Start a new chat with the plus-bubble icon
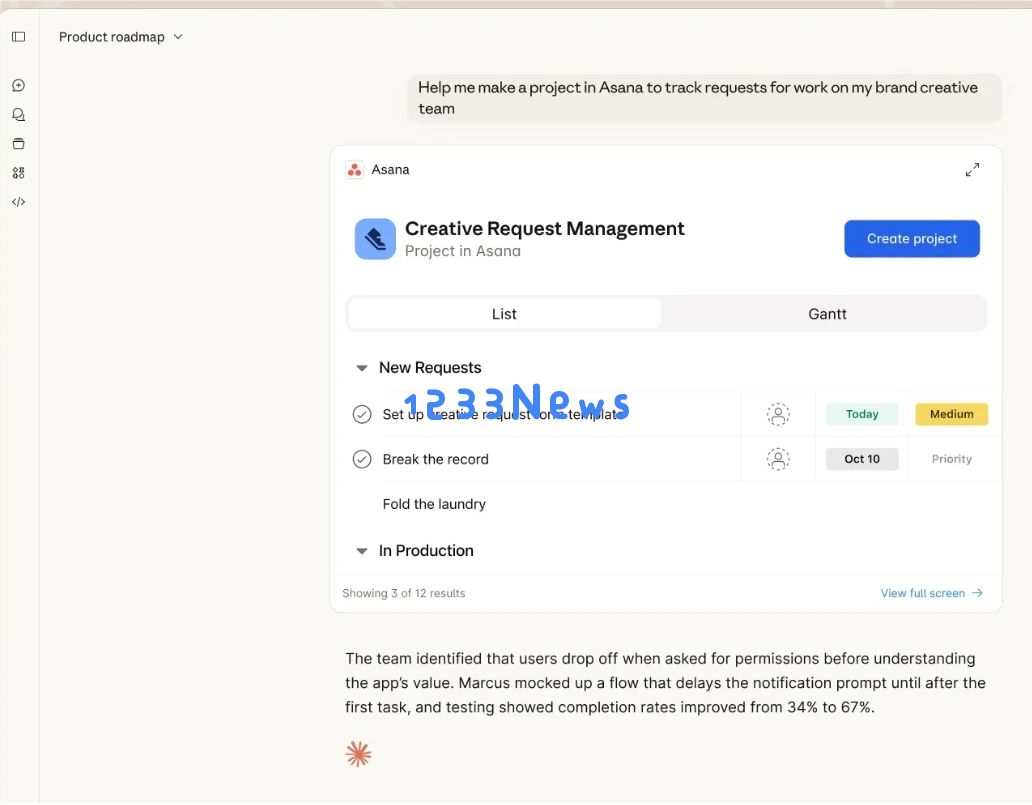This screenshot has width=1032, height=805. click(x=18, y=85)
